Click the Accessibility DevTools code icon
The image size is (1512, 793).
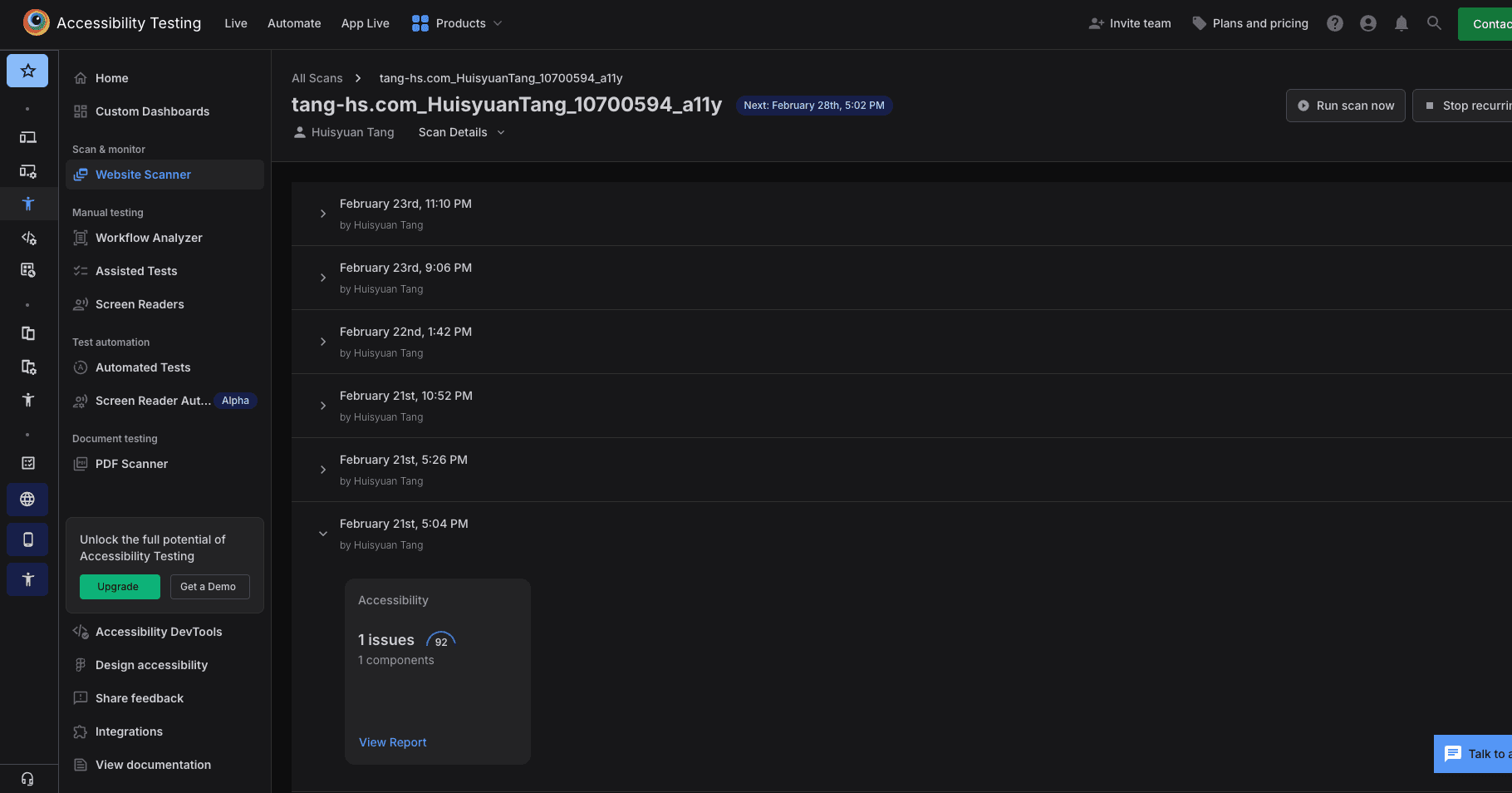81,632
